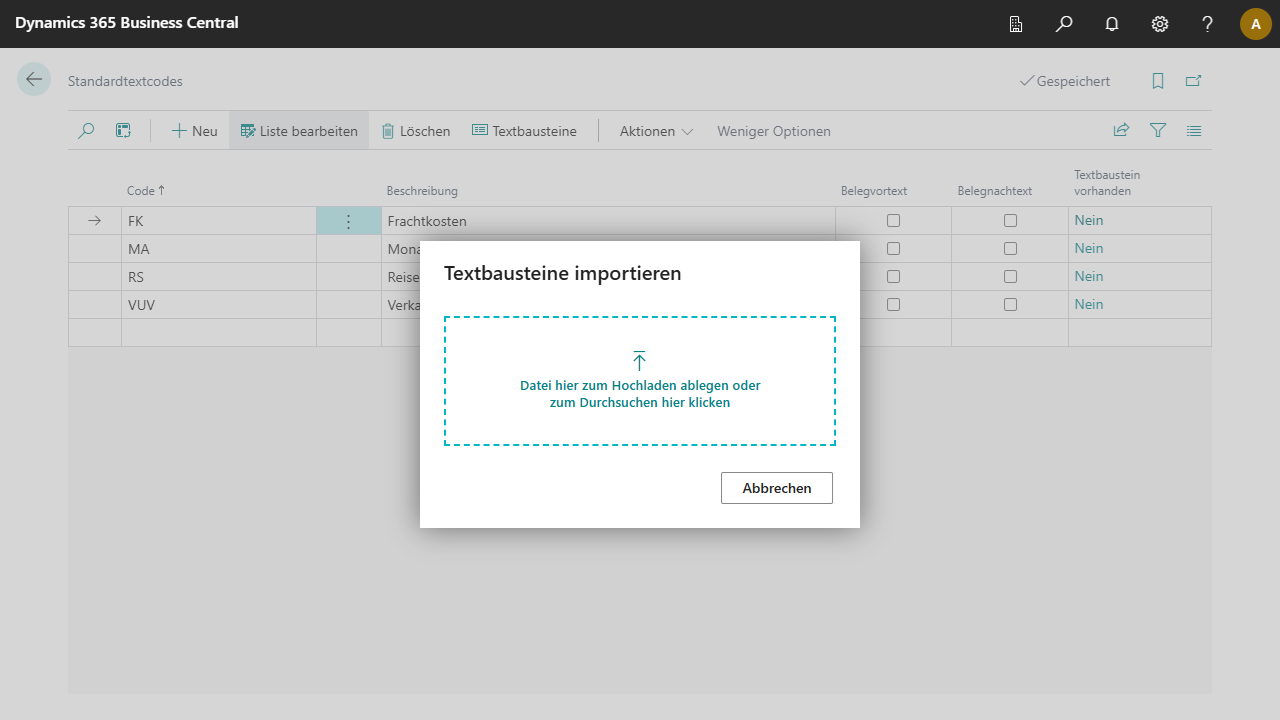This screenshot has height=720, width=1280.
Task: Select Liste bearbeiten in the toolbar
Action: [x=299, y=131]
